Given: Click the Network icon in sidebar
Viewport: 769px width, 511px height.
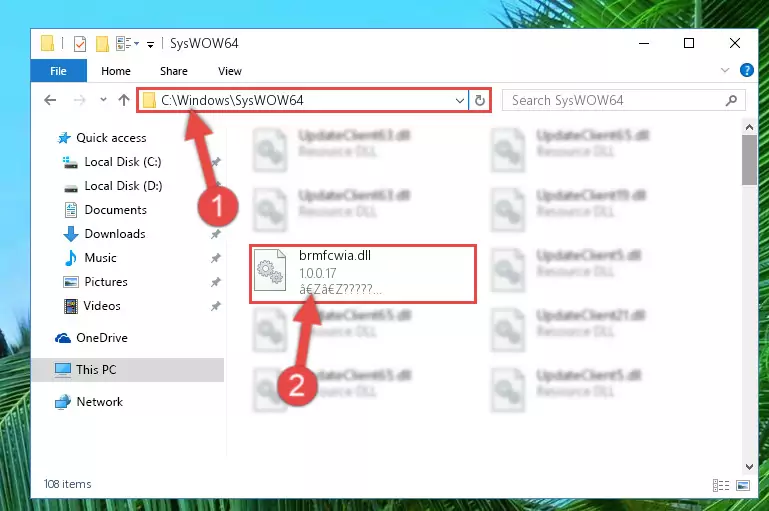Looking at the screenshot, I should click(x=63, y=402).
